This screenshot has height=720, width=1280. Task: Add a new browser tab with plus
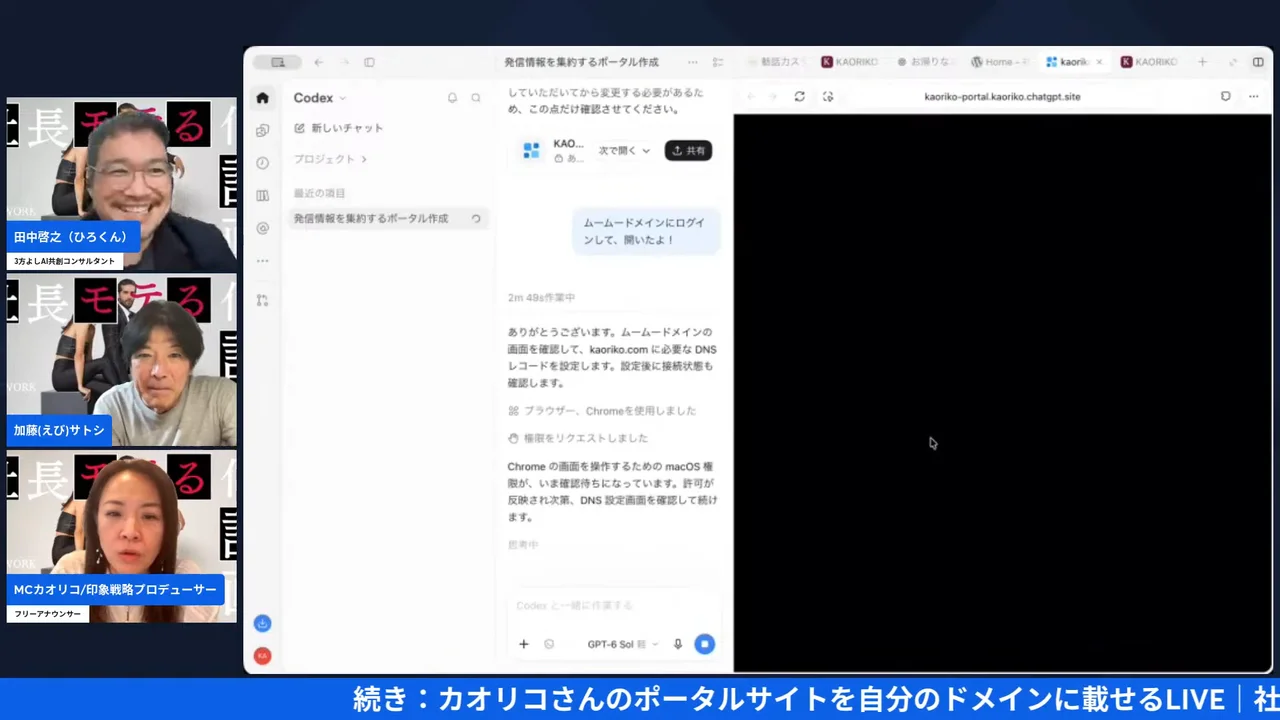point(1202,62)
